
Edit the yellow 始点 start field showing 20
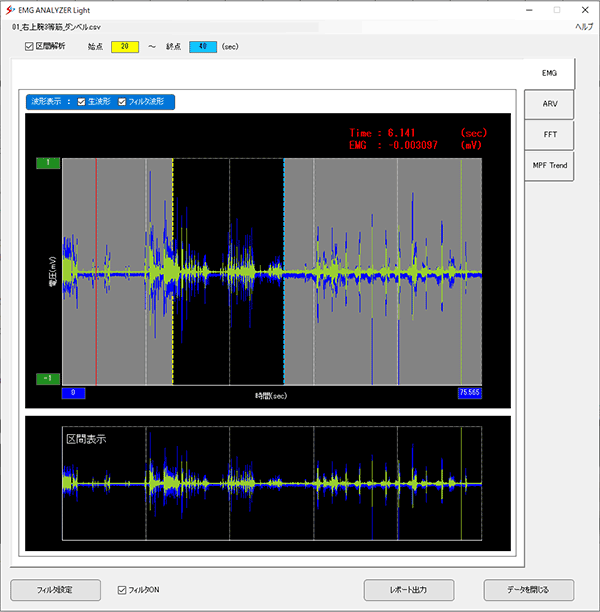(x=125, y=47)
